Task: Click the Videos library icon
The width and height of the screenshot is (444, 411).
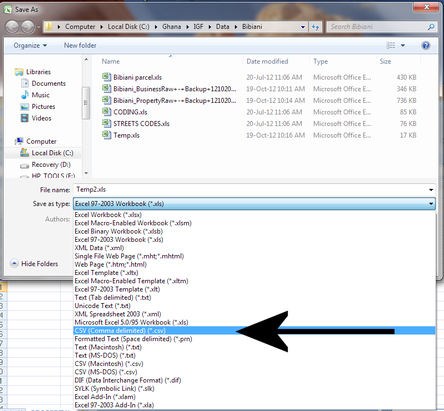Action: click(25, 118)
